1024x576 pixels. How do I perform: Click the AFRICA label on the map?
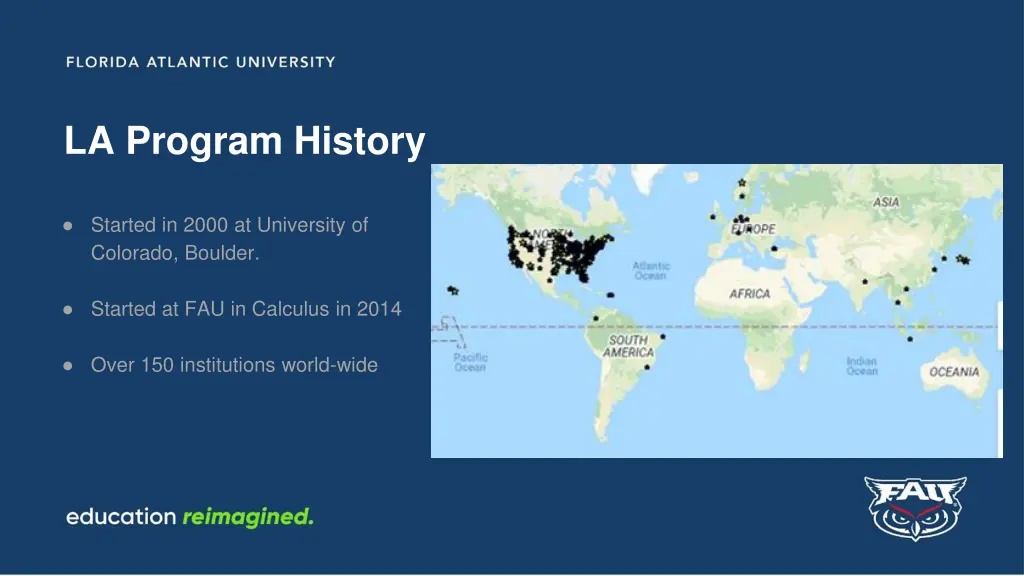click(x=749, y=294)
